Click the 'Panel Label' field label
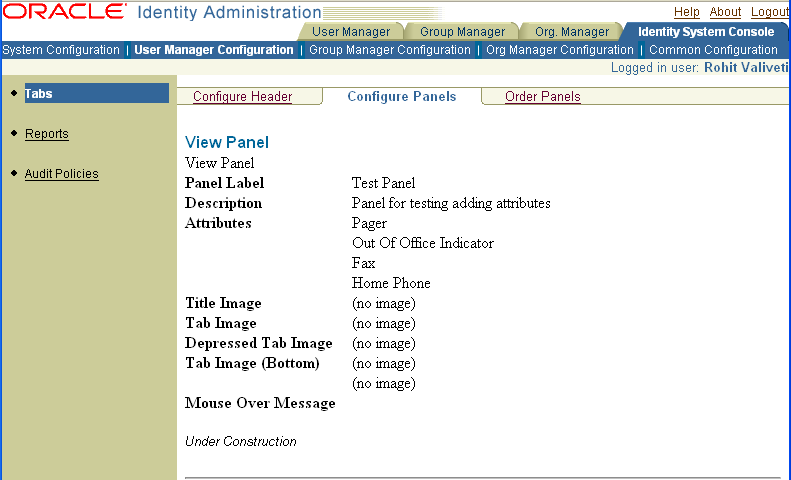This screenshot has height=480, width=791. click(x=224, y=183)
